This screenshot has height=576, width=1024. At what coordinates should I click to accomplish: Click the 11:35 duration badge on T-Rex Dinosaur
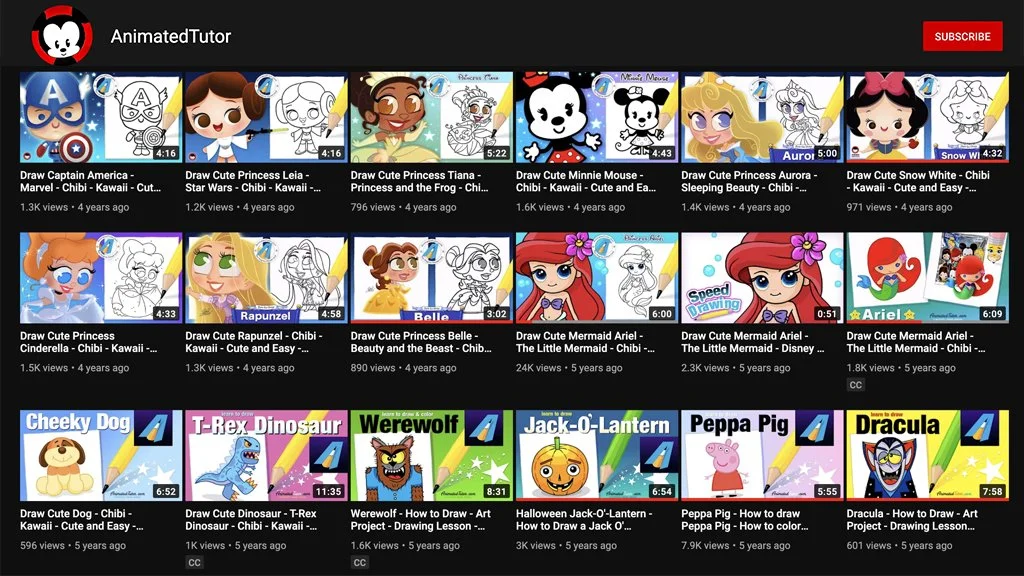(328, 491)
